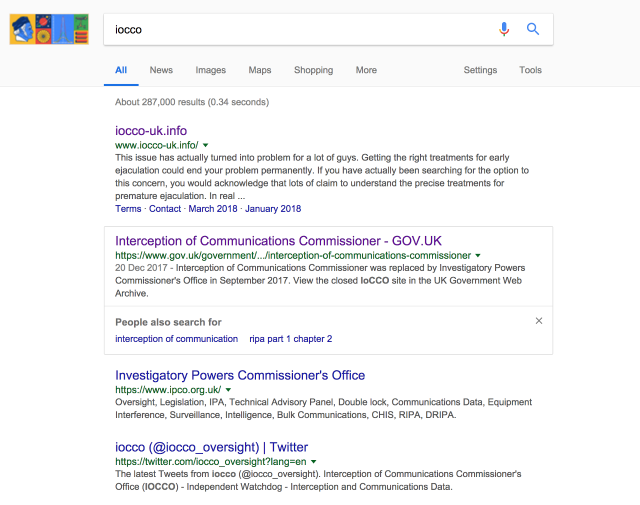Viewport: 640px width, 505px height.
Task: Click the twitter.com/iocco_oversight green URL
Action: 211,462
